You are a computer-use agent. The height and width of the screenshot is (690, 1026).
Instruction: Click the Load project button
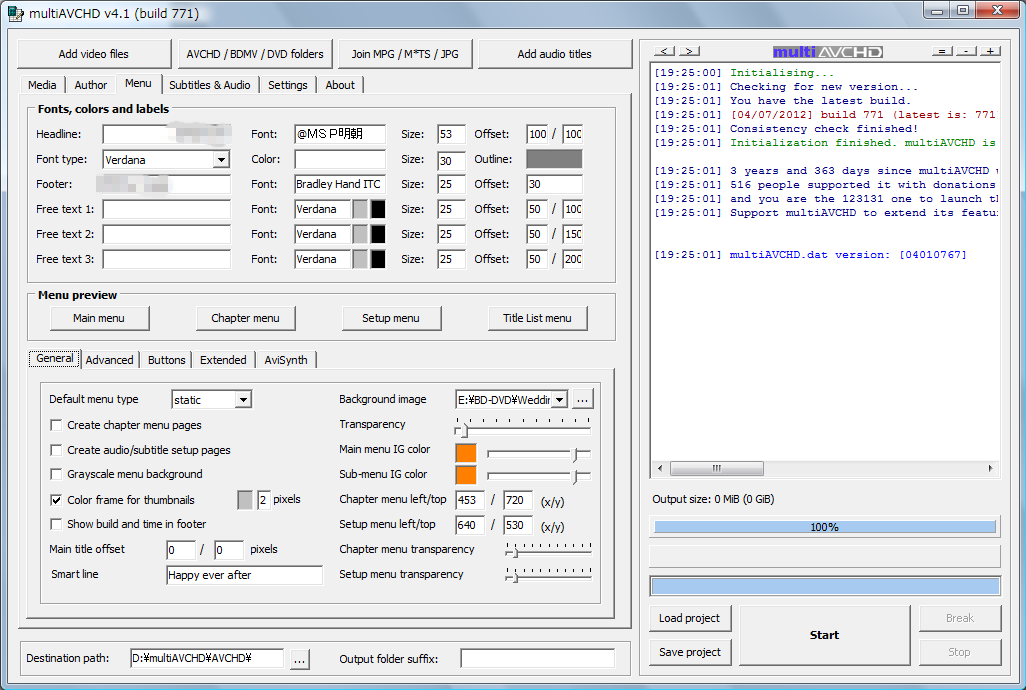690,618
